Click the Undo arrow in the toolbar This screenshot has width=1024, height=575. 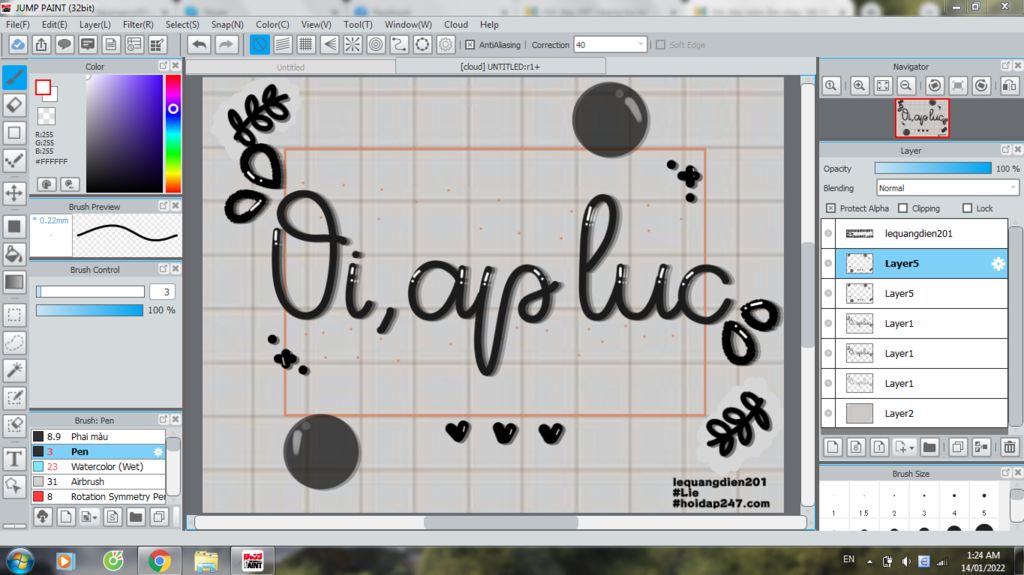pyautogui.click(x=199, y=45)
